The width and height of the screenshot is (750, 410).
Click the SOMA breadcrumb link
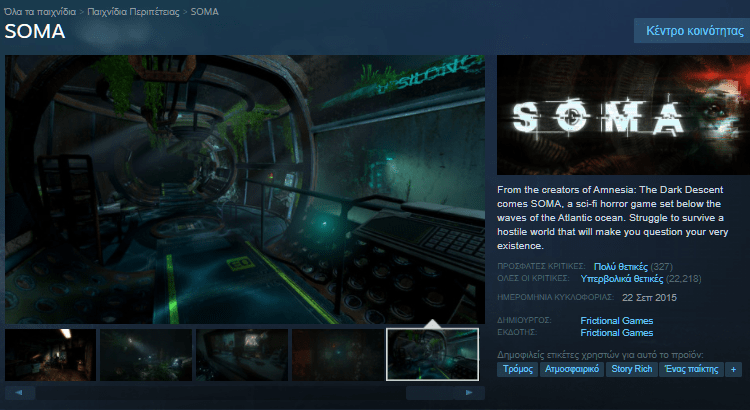click(205, 12)
